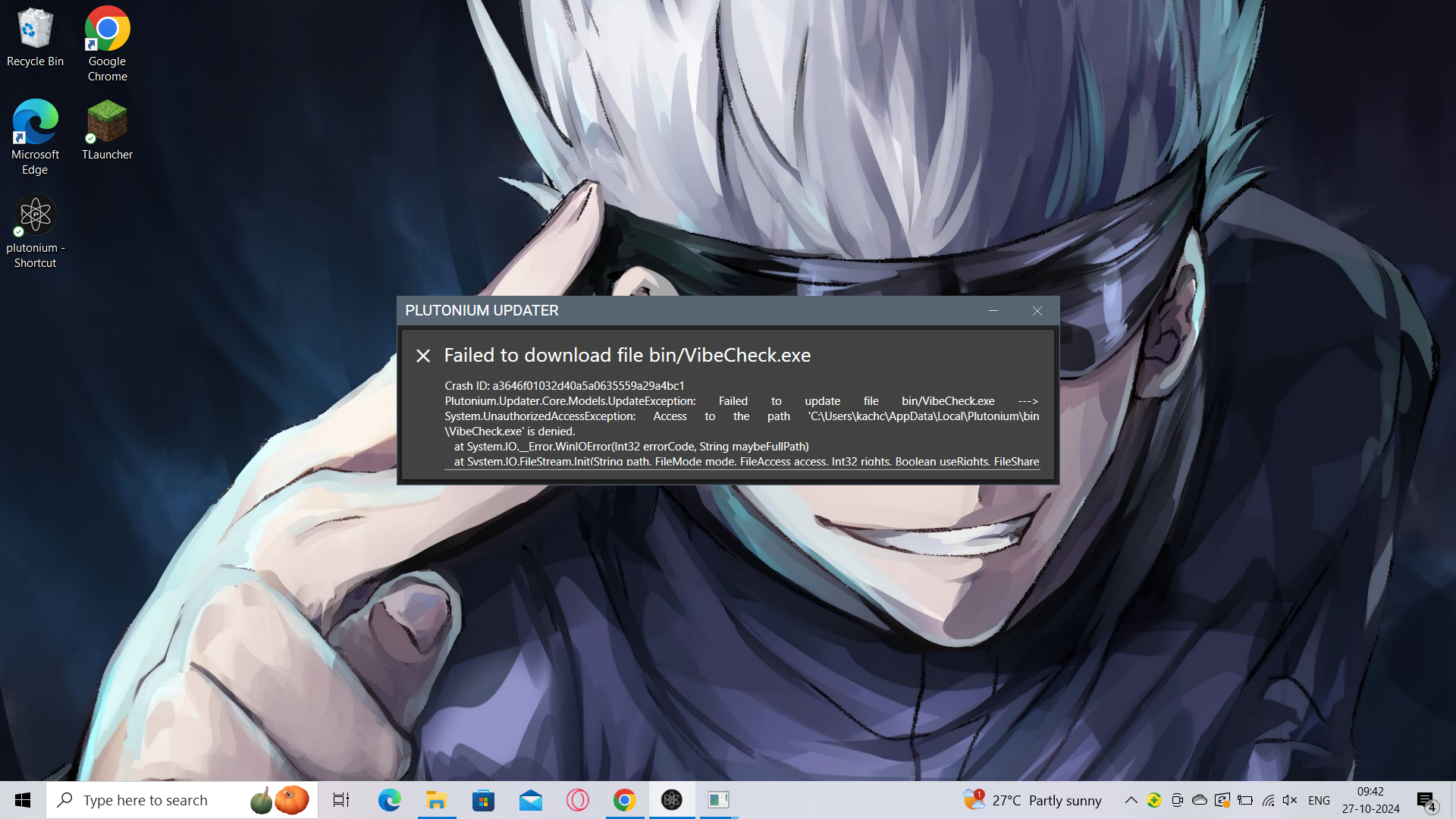This screenshot has height=819, width=1456.
Task: Click the muted volume speaker icon
Action: click(1290, 800)
